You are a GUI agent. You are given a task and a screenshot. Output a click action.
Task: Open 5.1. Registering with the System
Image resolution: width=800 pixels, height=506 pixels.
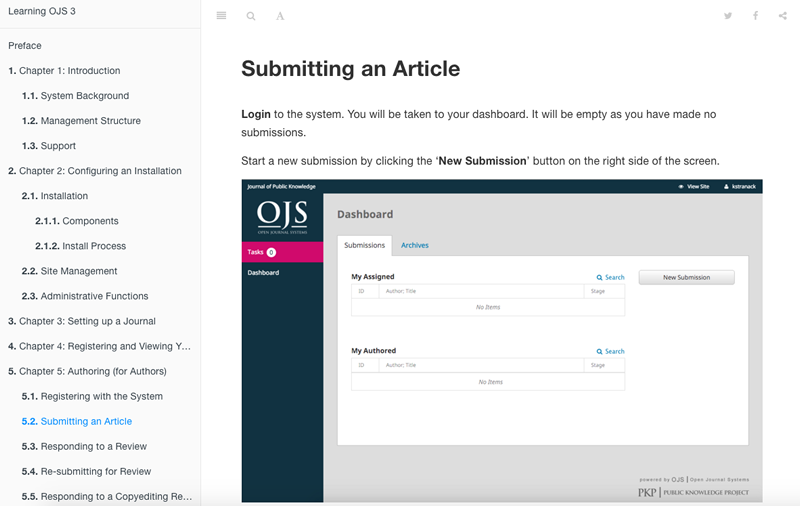(x=101, y=396)
